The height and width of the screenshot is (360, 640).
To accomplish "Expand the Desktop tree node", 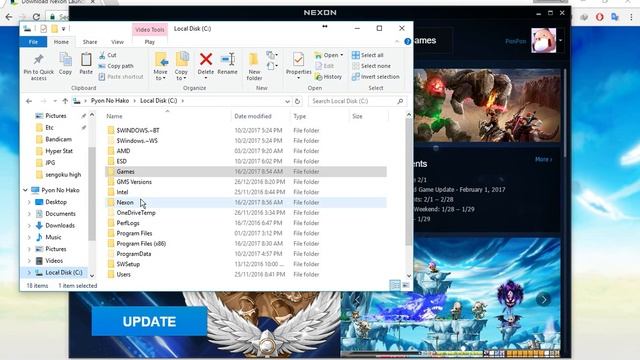I will point(29,202).
